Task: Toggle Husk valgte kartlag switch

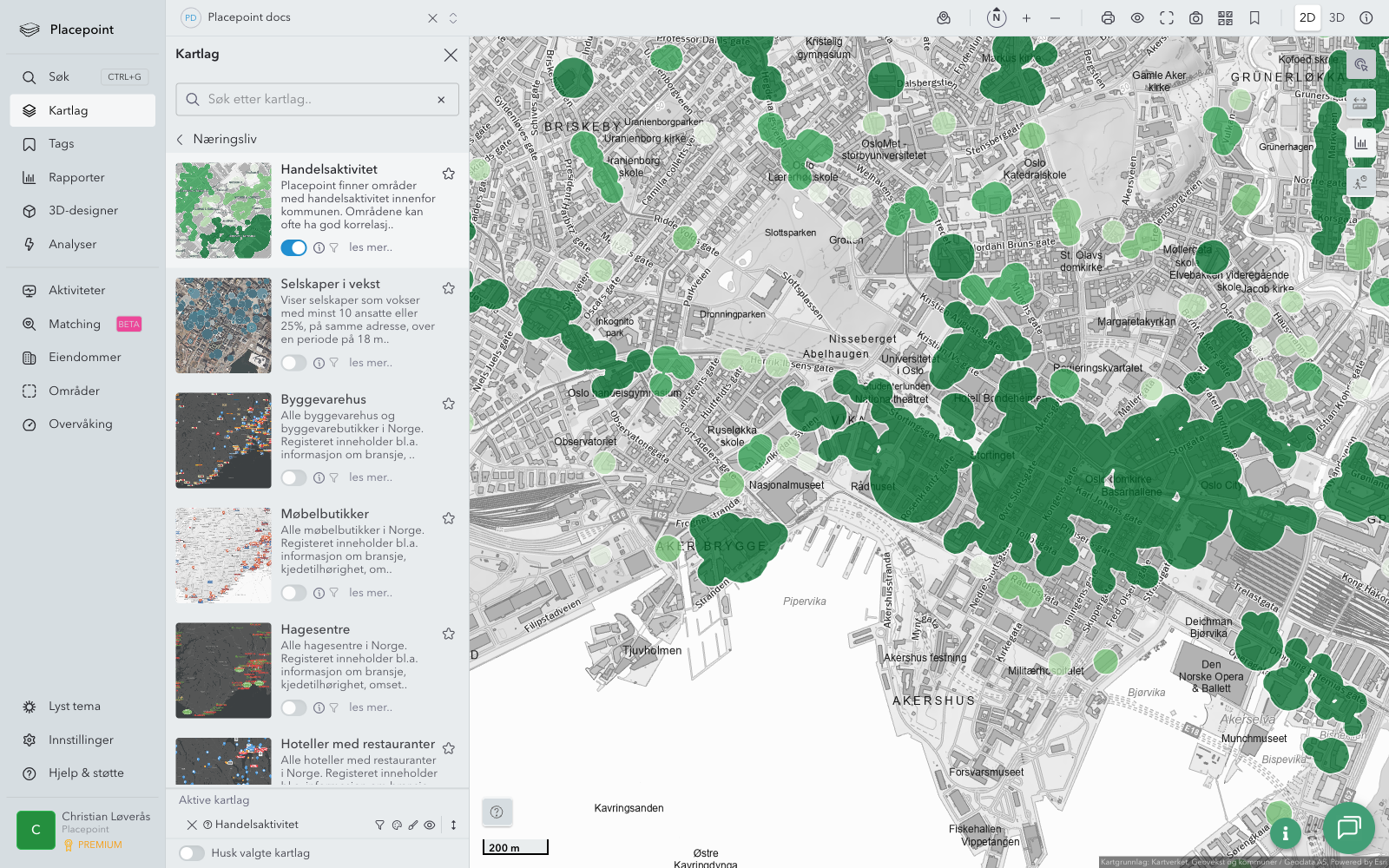Action: [x=192, y=853]
